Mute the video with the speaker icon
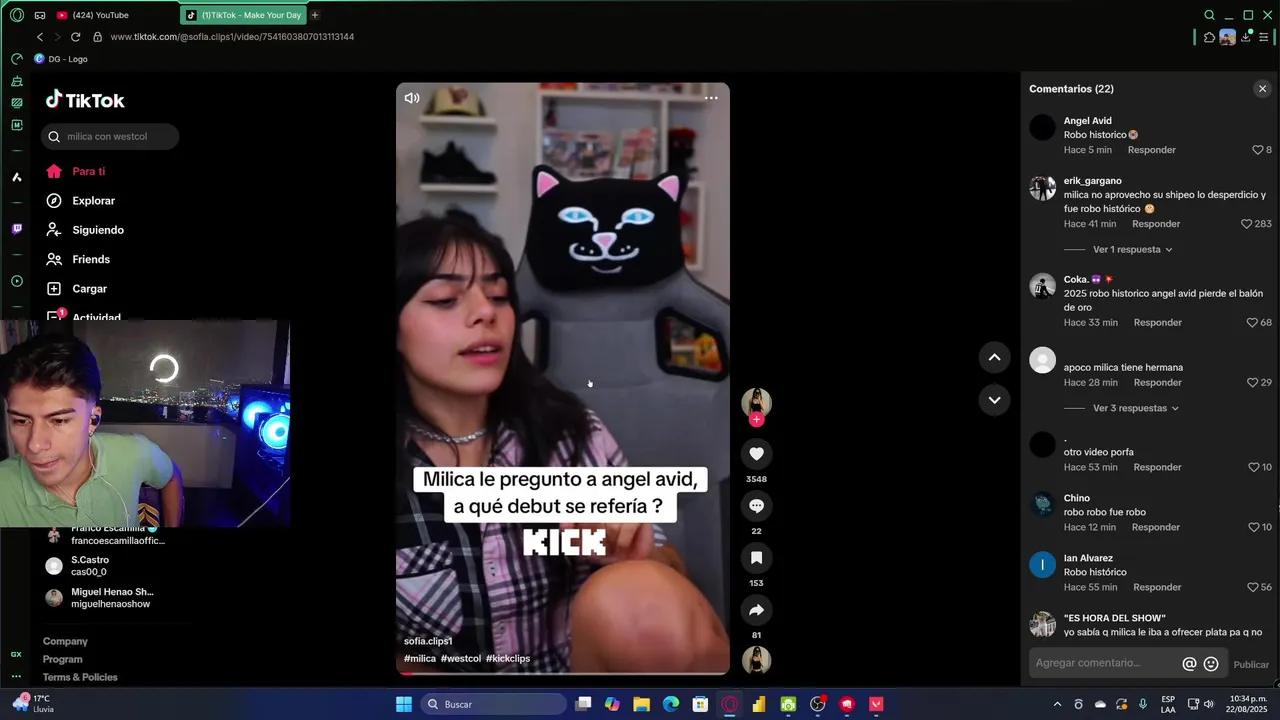Image resolution: width=1280 pixels, height=720 pixels. pos(412,98)
